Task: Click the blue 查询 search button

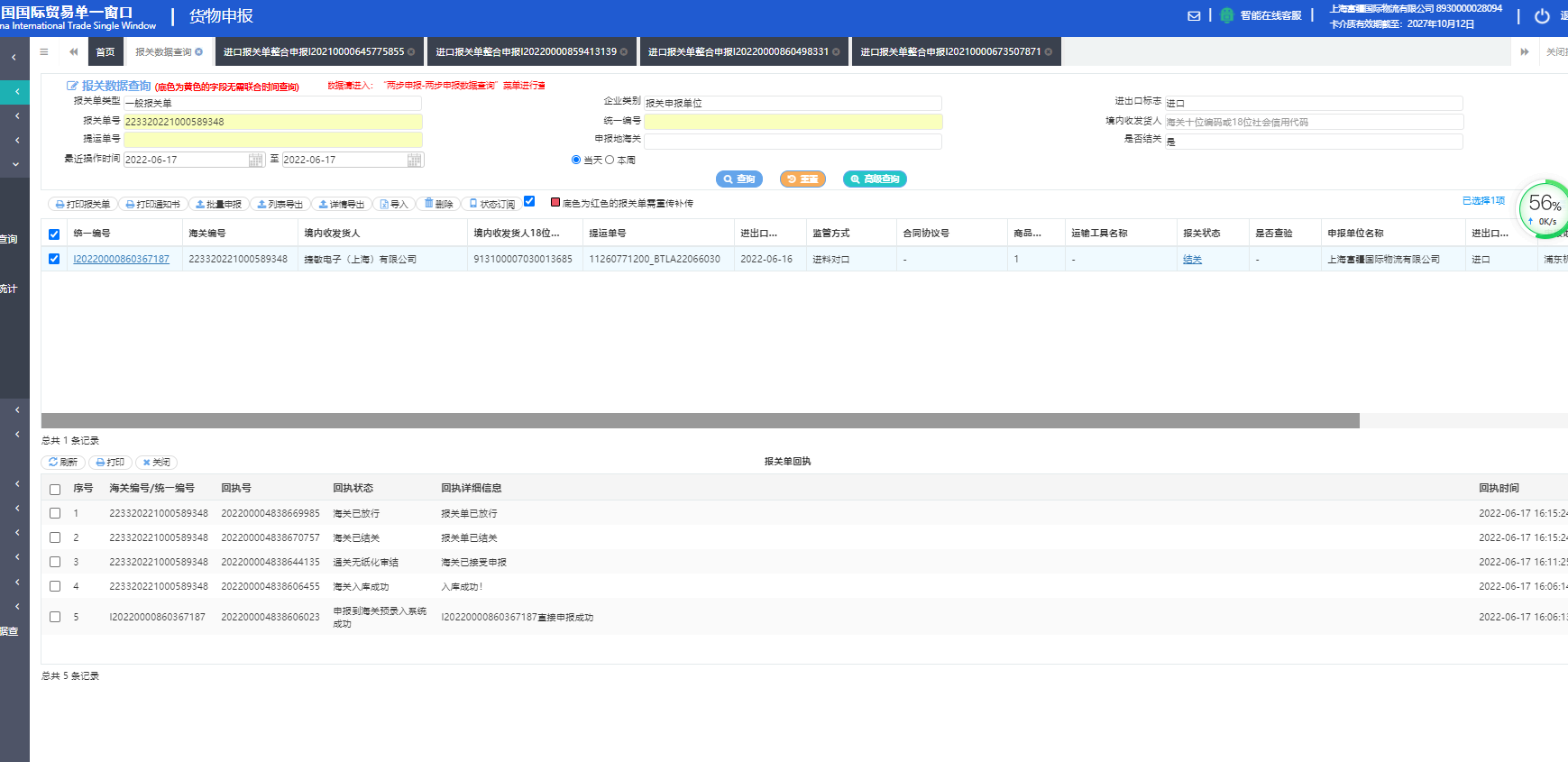Action: 739,179
